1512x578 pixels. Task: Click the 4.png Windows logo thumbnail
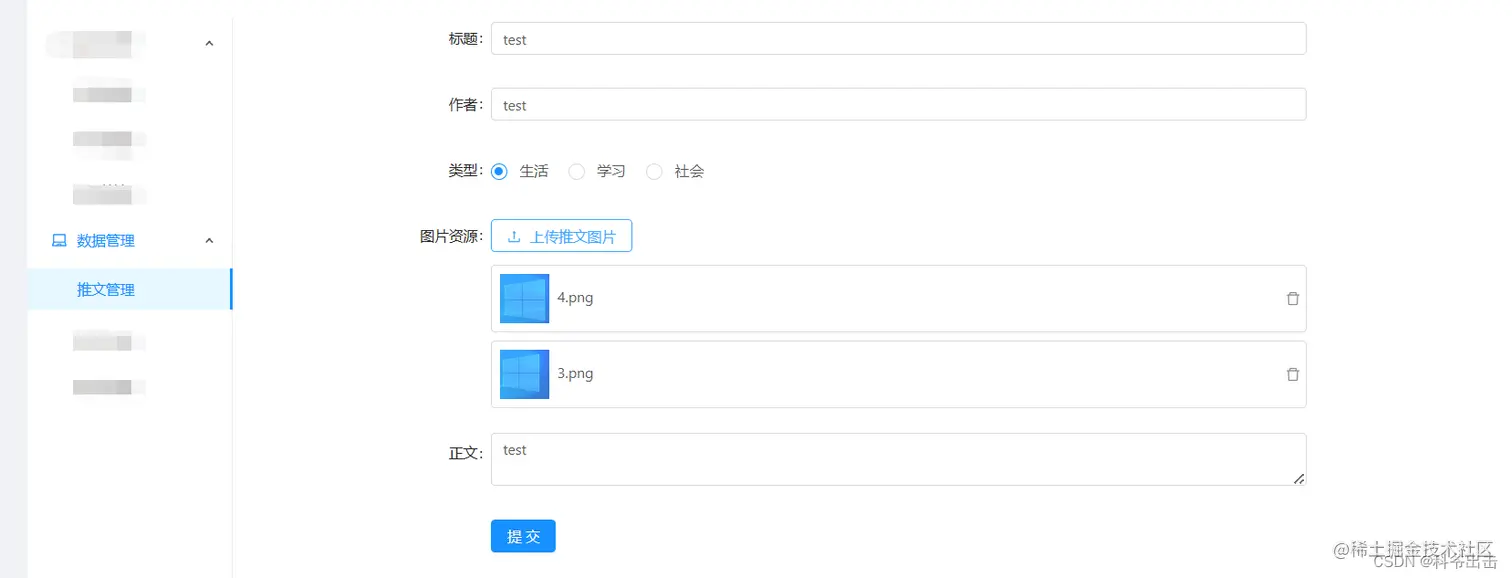click(524, 298)
